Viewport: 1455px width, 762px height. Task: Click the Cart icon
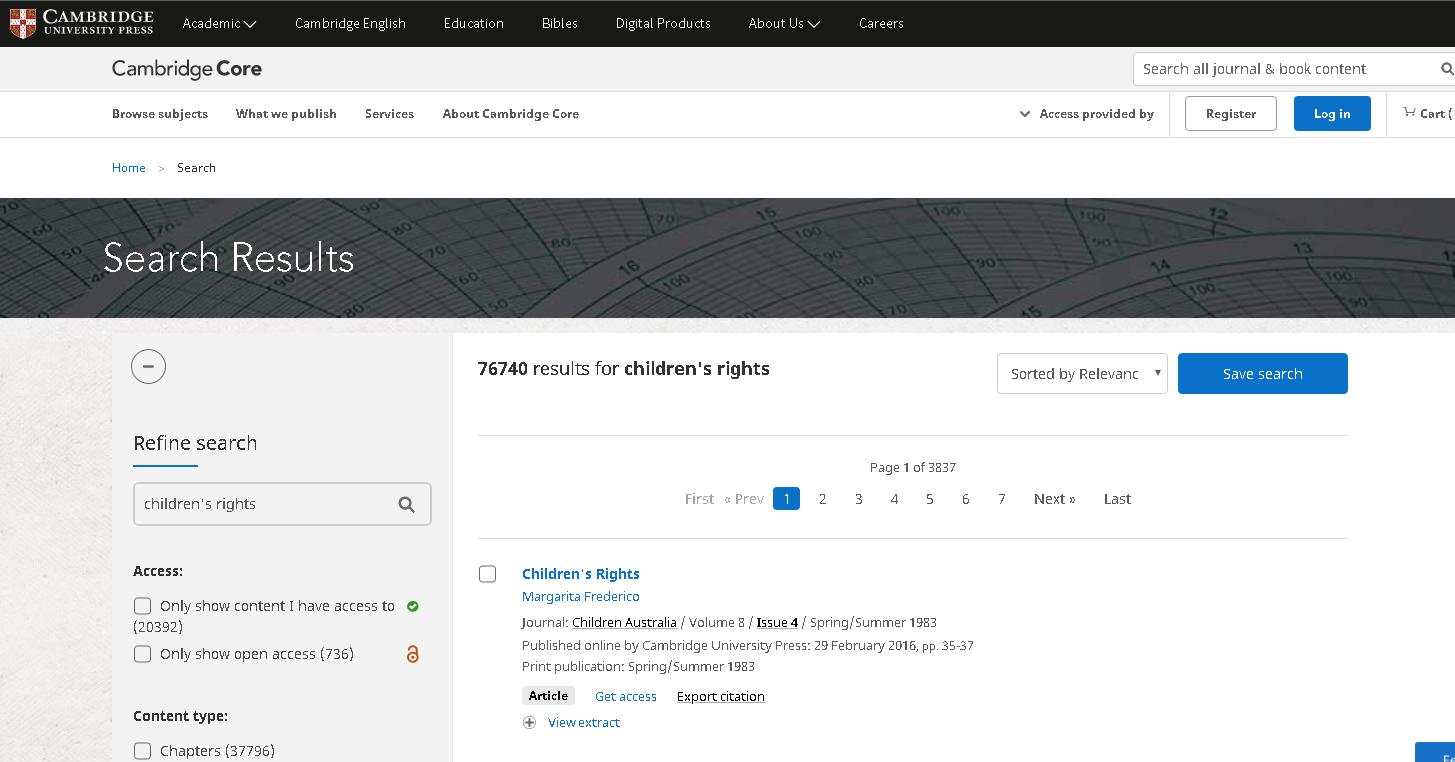click(1409, 112)
